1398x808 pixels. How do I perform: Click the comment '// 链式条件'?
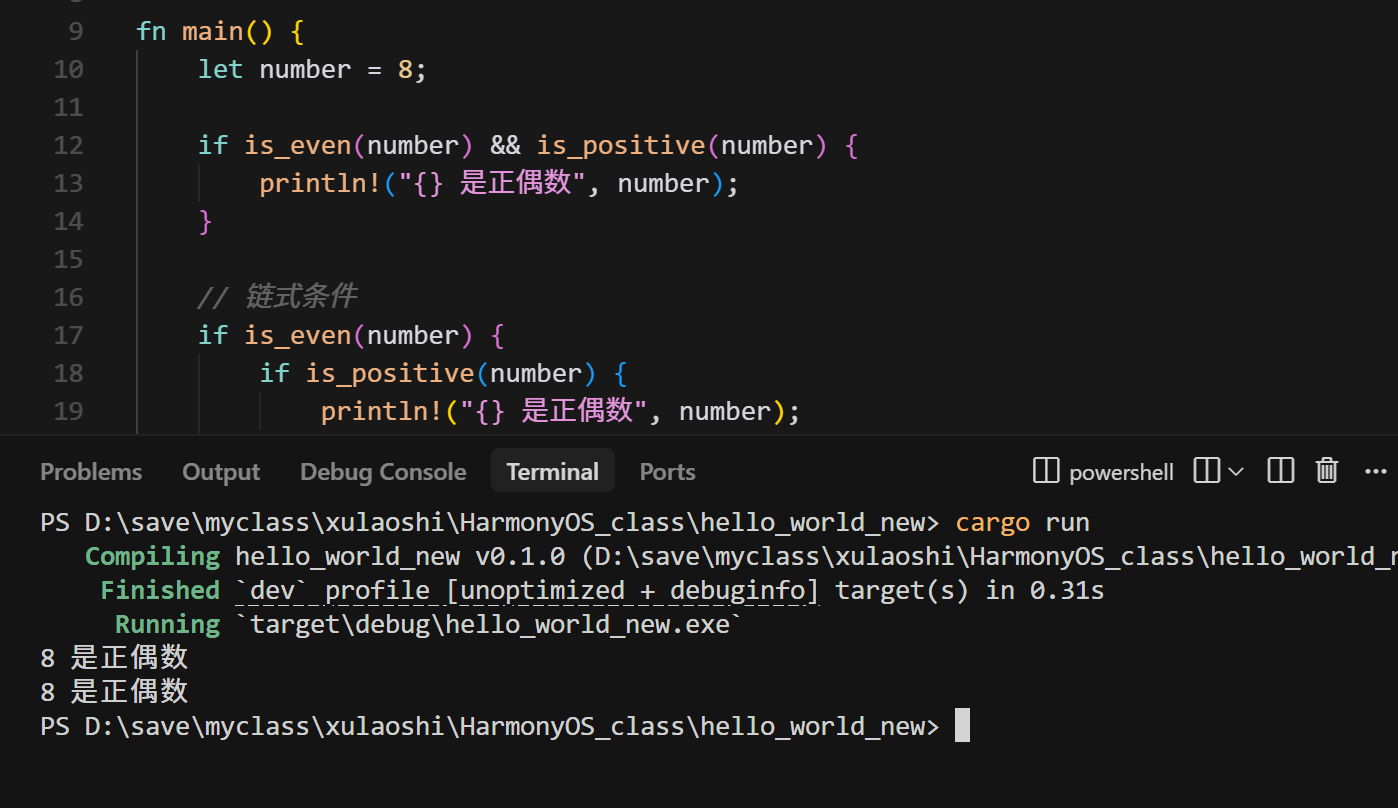click(277, 297)
